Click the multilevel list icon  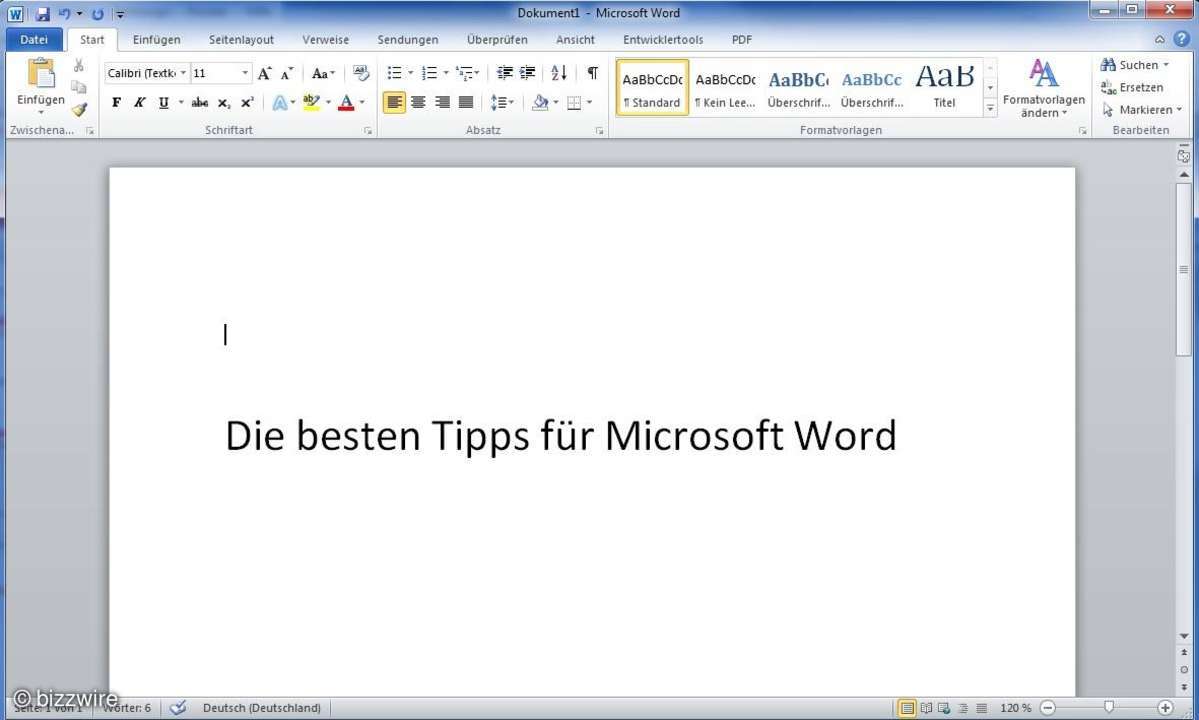coord(464,73)
